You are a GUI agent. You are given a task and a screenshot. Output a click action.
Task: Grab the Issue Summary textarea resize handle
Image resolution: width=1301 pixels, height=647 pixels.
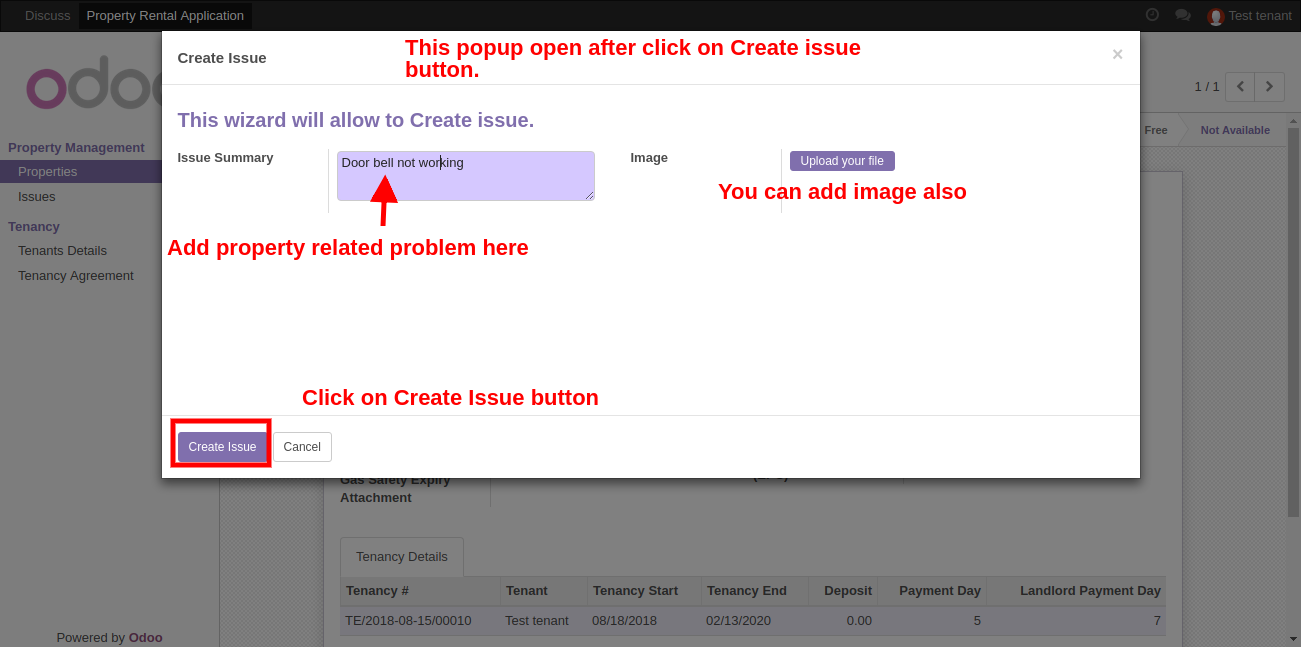[x=590, y=196]
